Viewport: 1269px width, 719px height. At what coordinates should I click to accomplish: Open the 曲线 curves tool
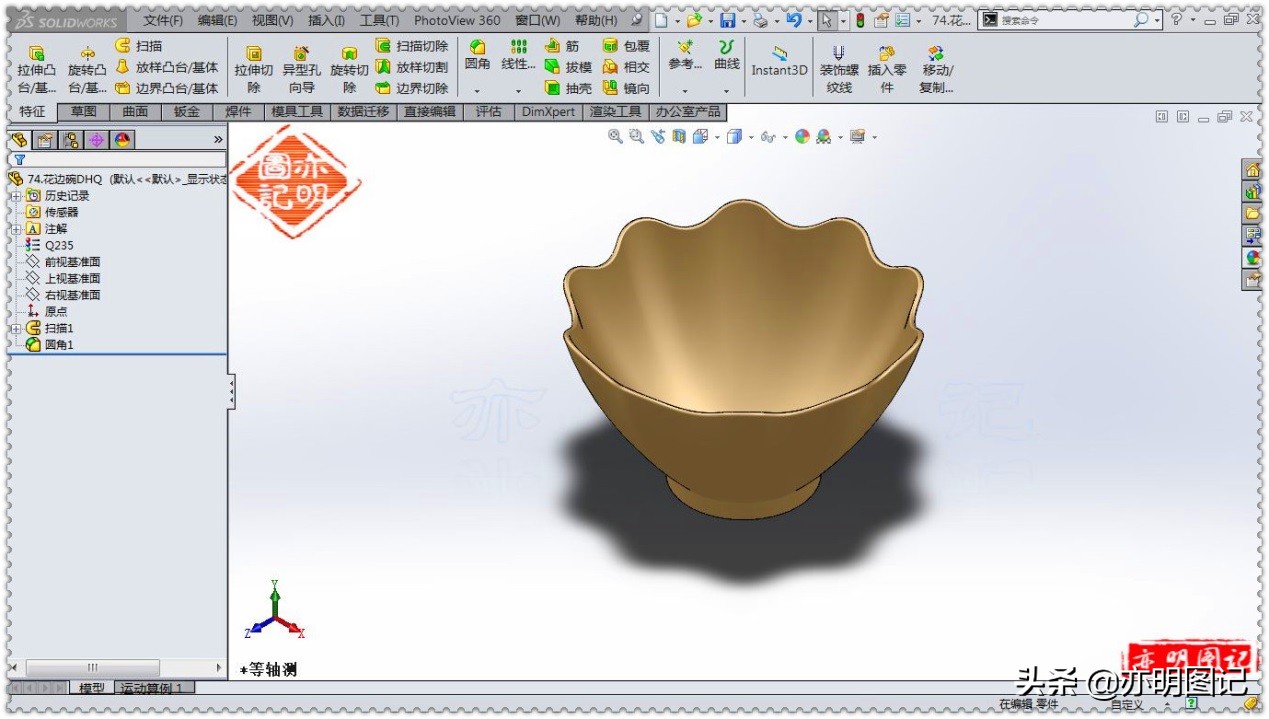tap(727, 55)
